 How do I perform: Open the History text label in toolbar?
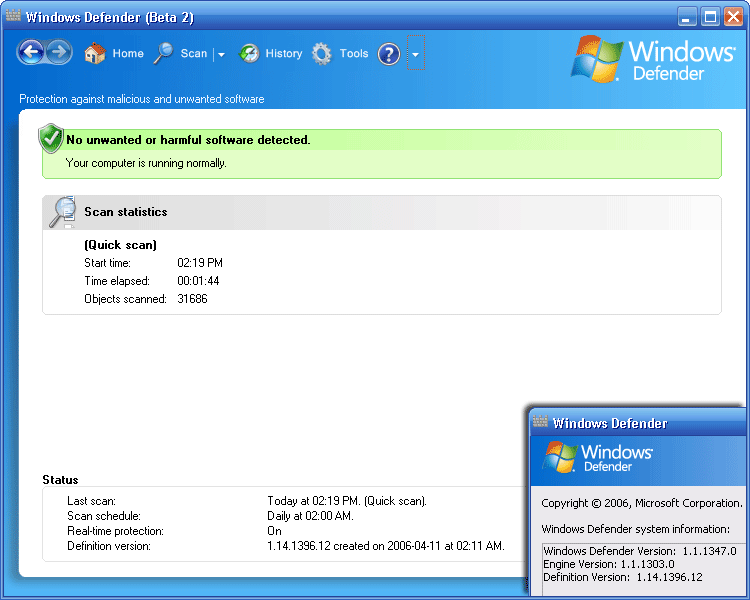point(284,54)
